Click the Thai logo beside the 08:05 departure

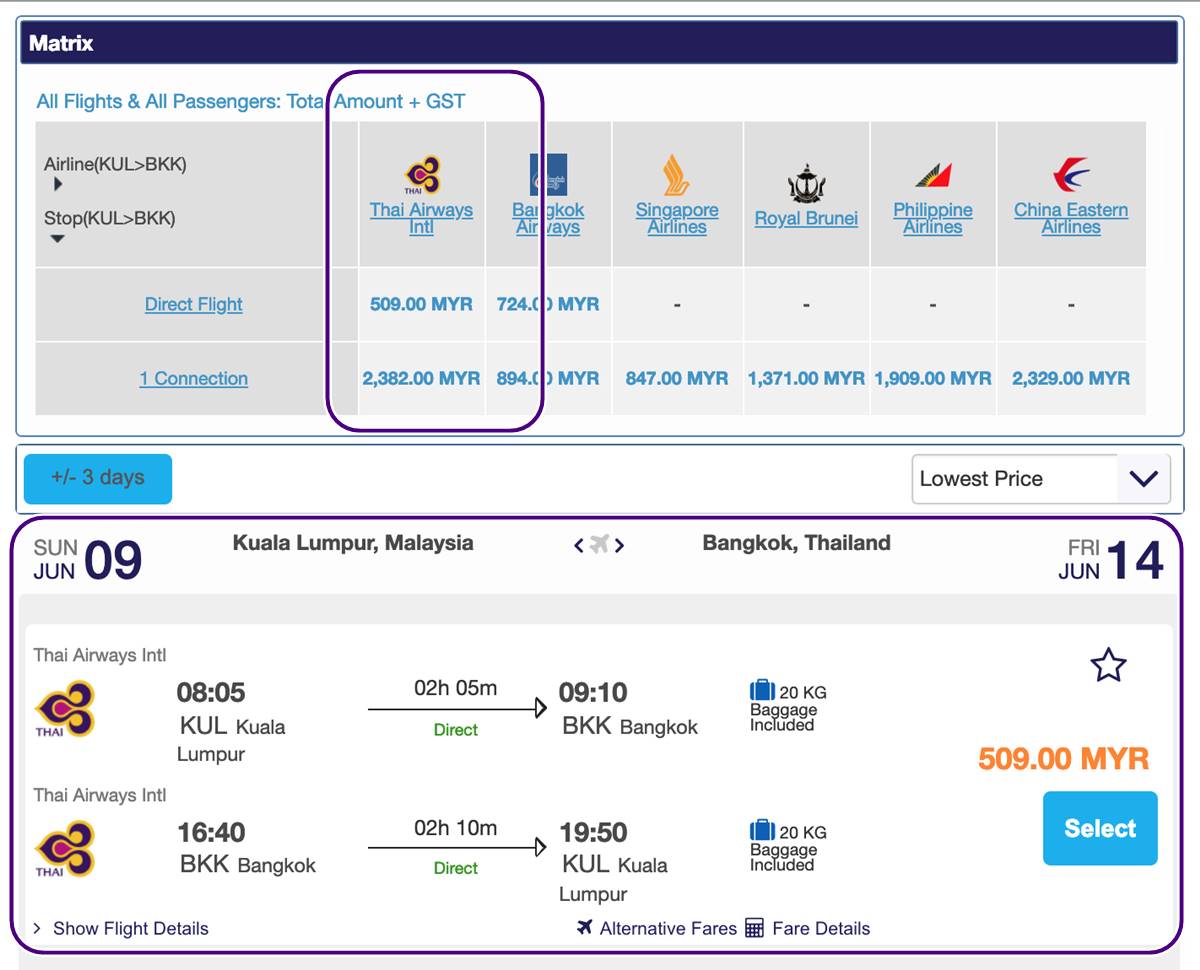coord(65,709)
